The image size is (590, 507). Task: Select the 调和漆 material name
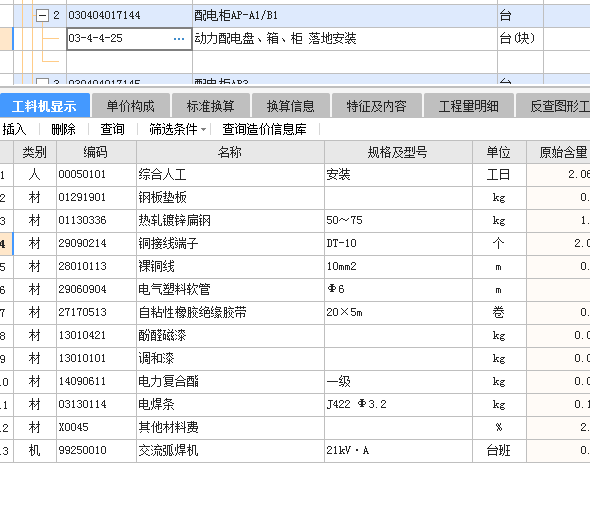(230, 359)
